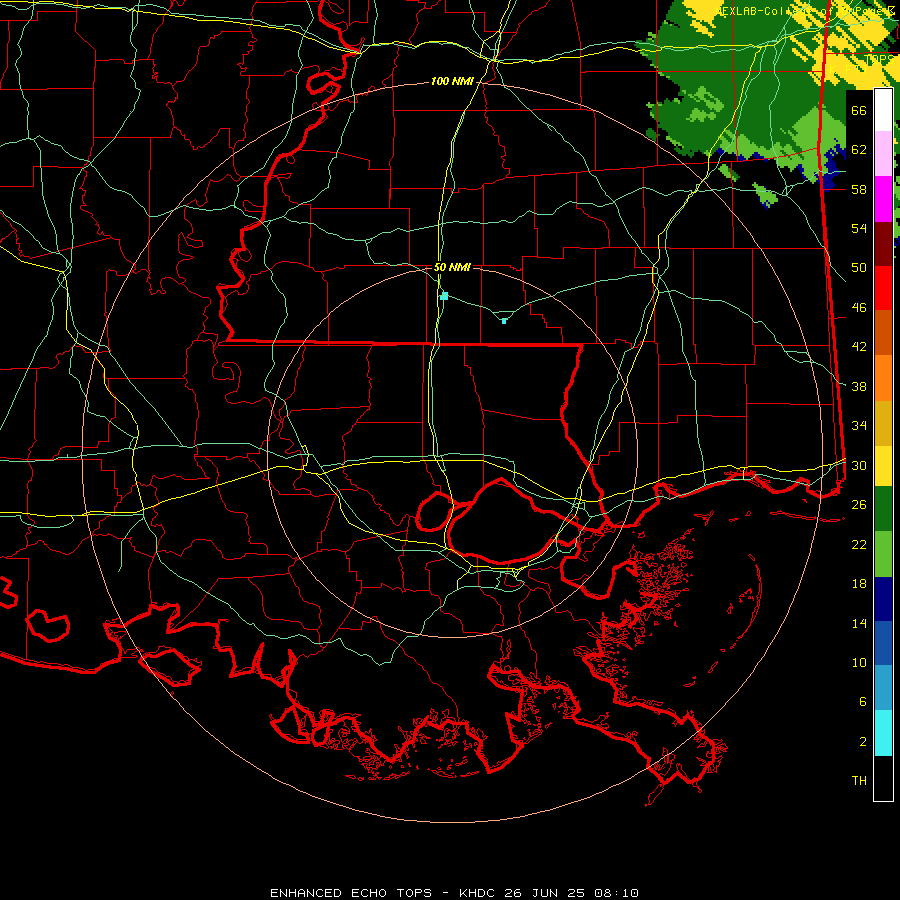Click the '42' legend value
This screenshot has width=900, height=900.
pos(859,347)
